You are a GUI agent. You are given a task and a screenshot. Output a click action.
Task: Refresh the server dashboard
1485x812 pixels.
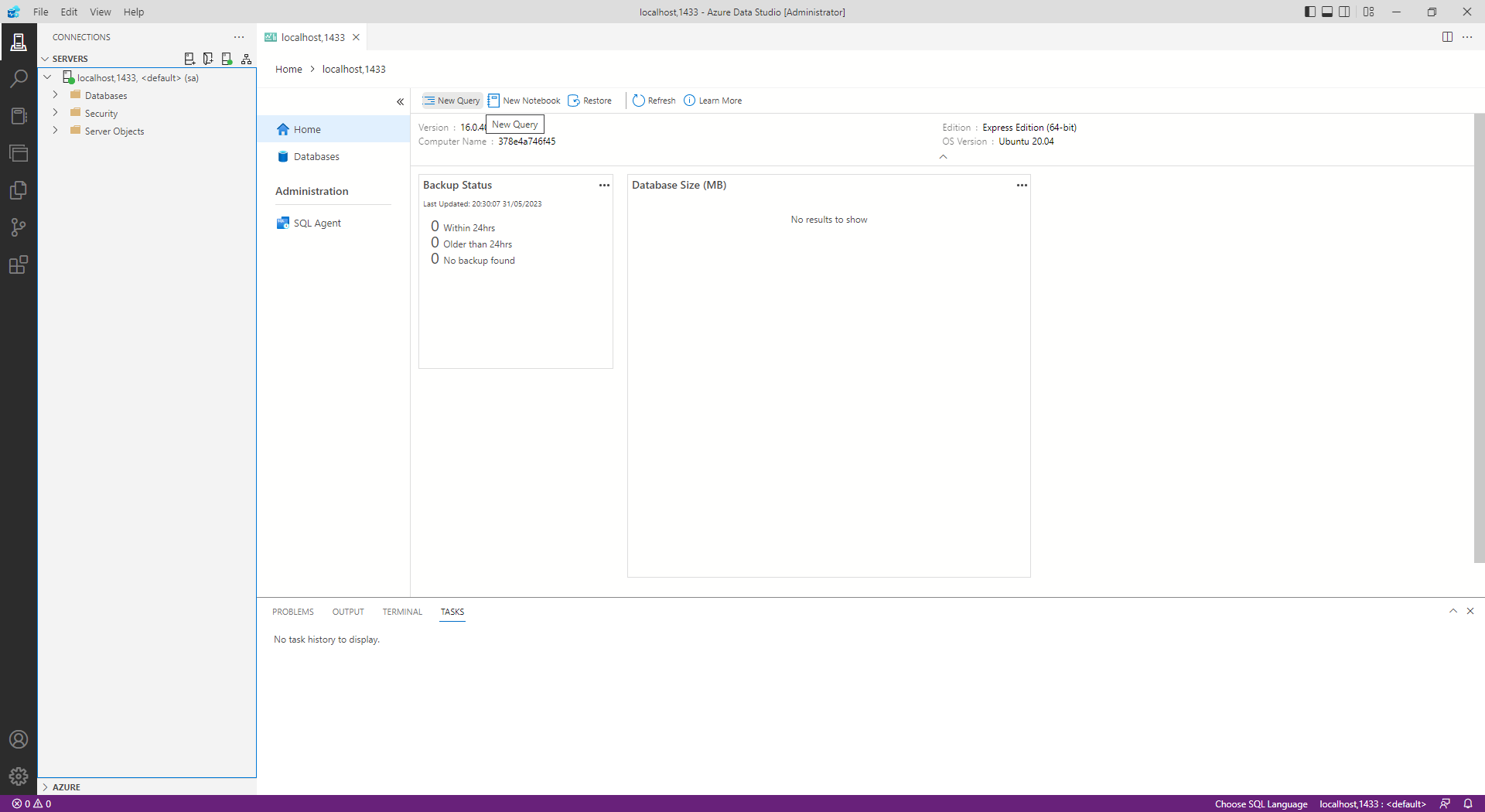[x=654, y=101]
